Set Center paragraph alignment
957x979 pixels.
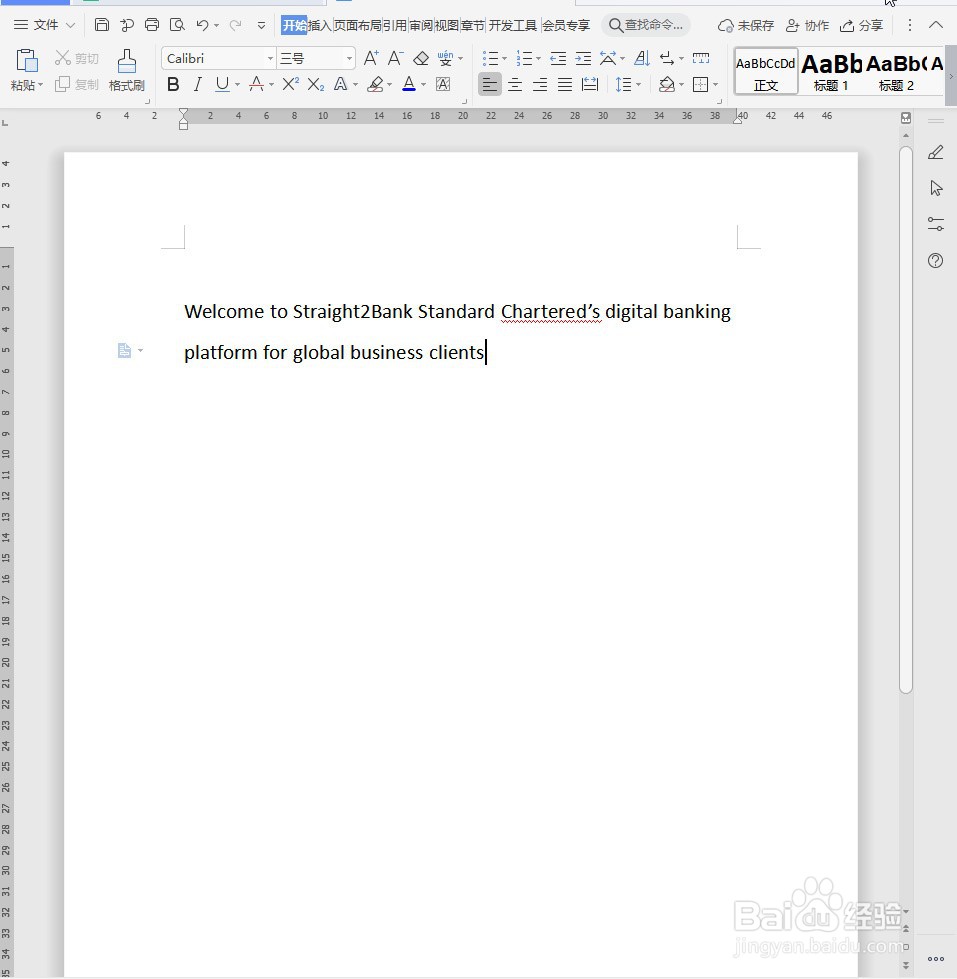point(515,84)
